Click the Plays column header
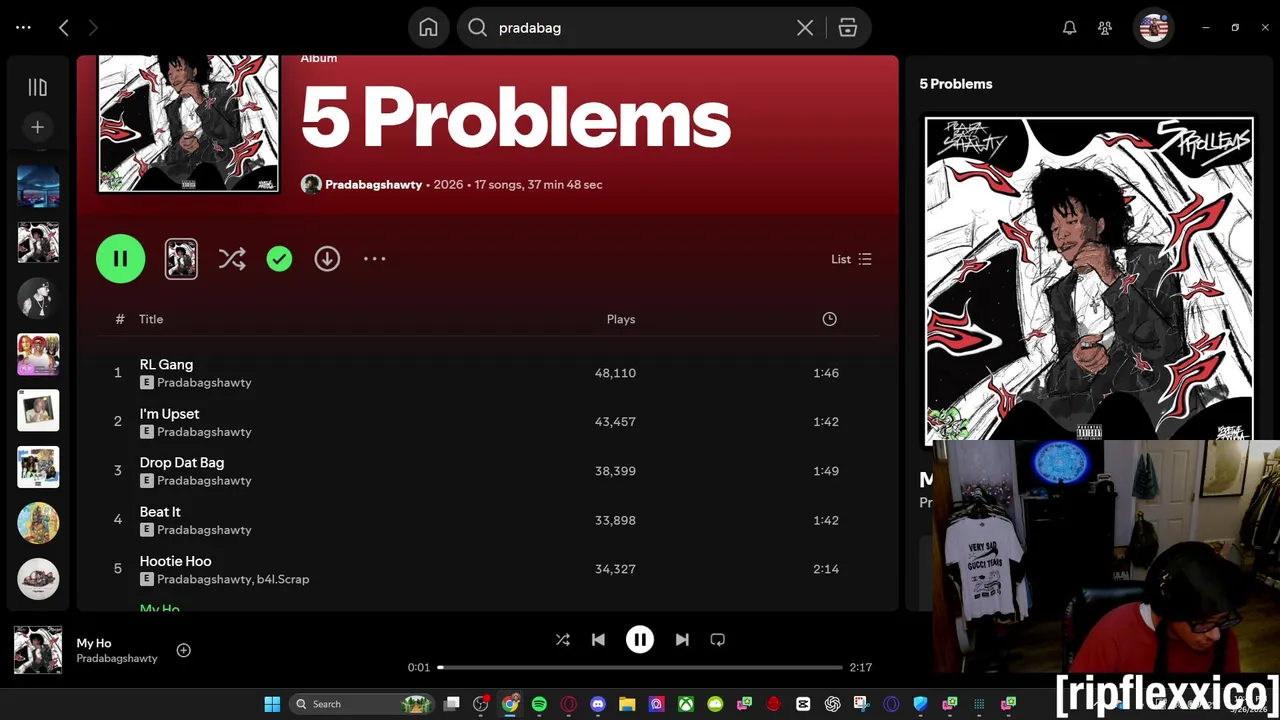Viewport: 1280px width, 720px height. tap(621, 319)
